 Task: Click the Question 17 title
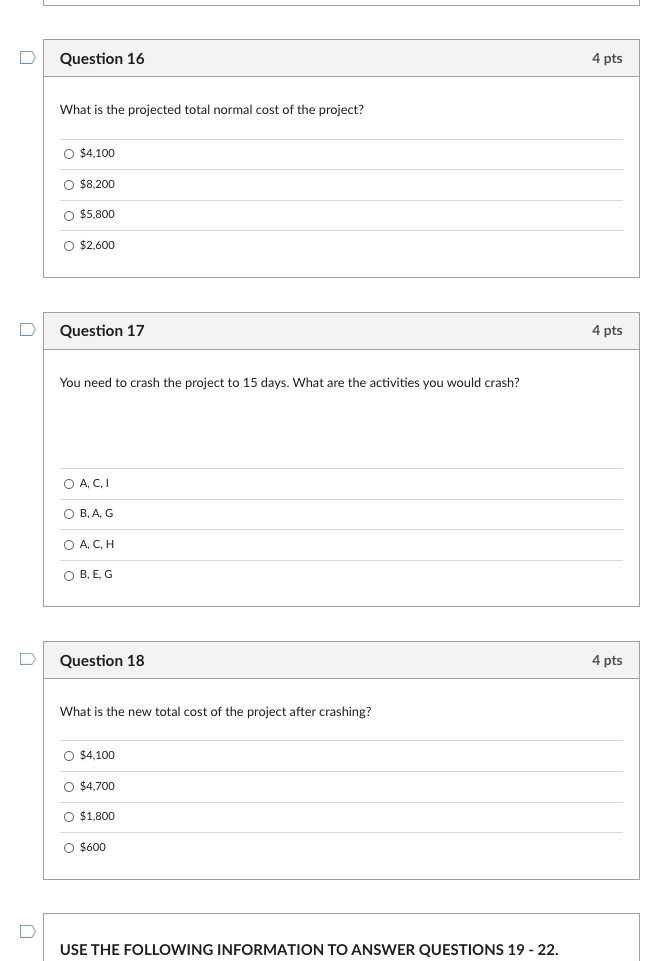(x=102, y=330)
